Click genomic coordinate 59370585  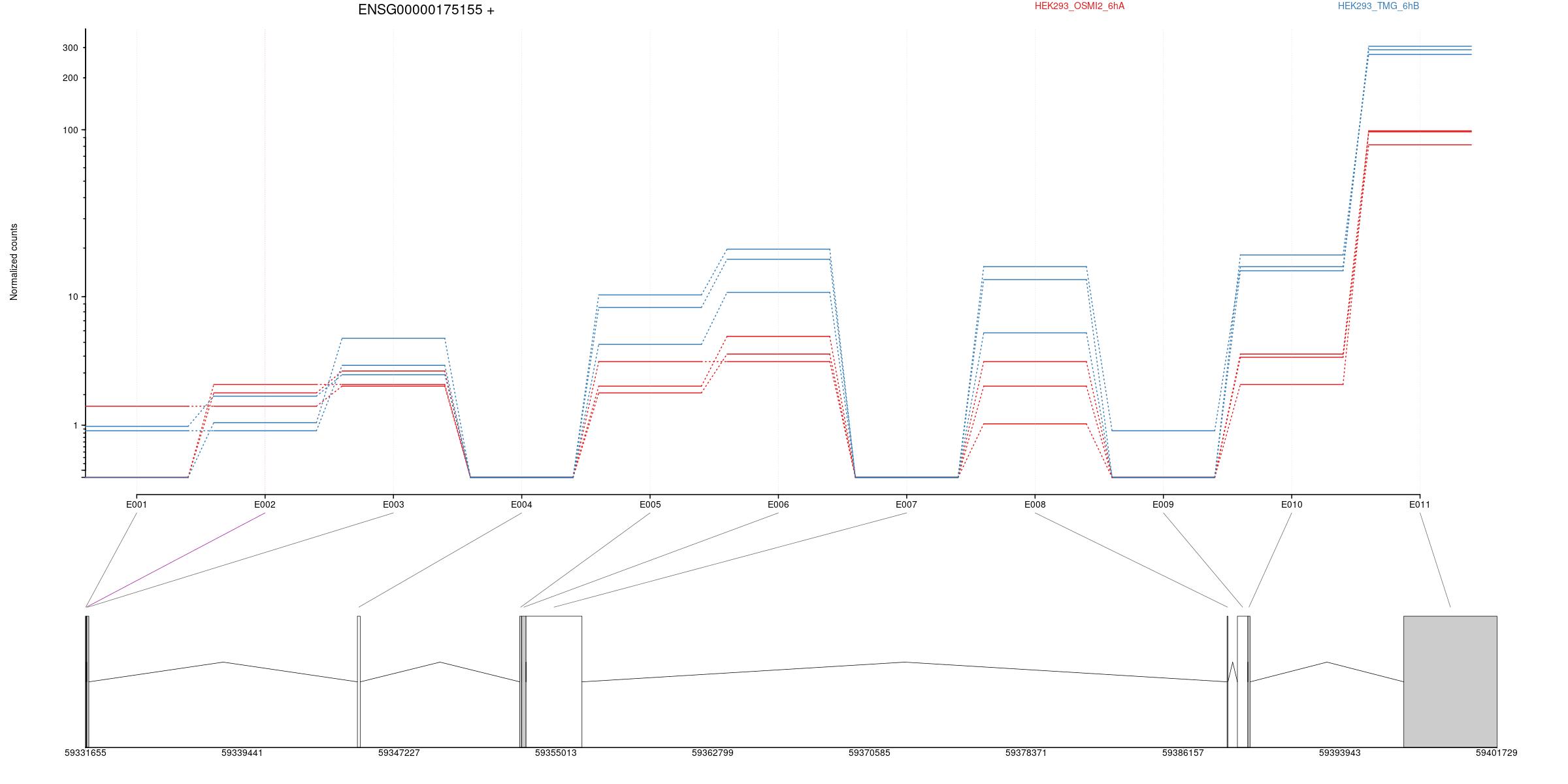point(870,753)
